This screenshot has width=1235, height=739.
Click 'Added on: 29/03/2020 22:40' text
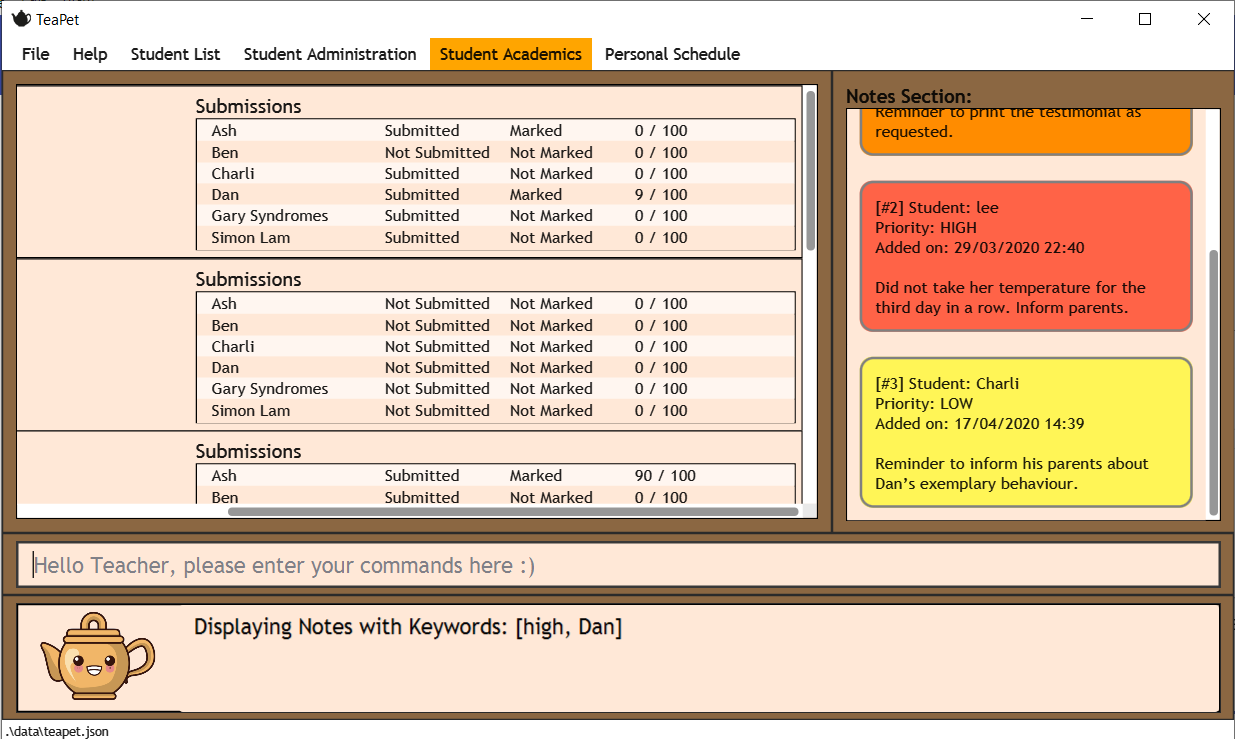click(x=979, y=248)
